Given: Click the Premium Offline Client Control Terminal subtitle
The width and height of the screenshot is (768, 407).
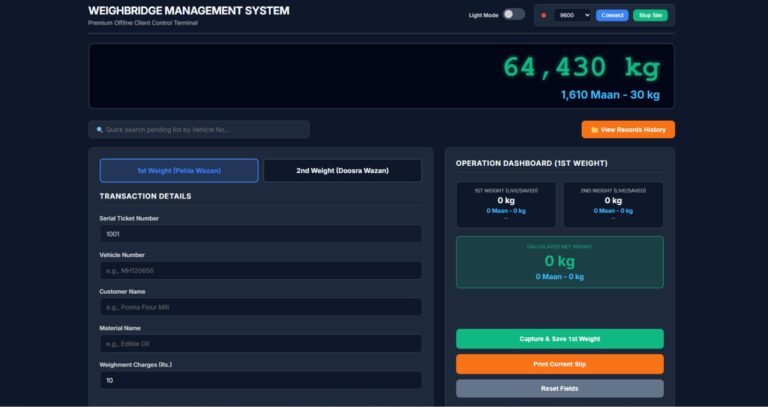Looking at the screenshot, I should (x=143, y=23).
